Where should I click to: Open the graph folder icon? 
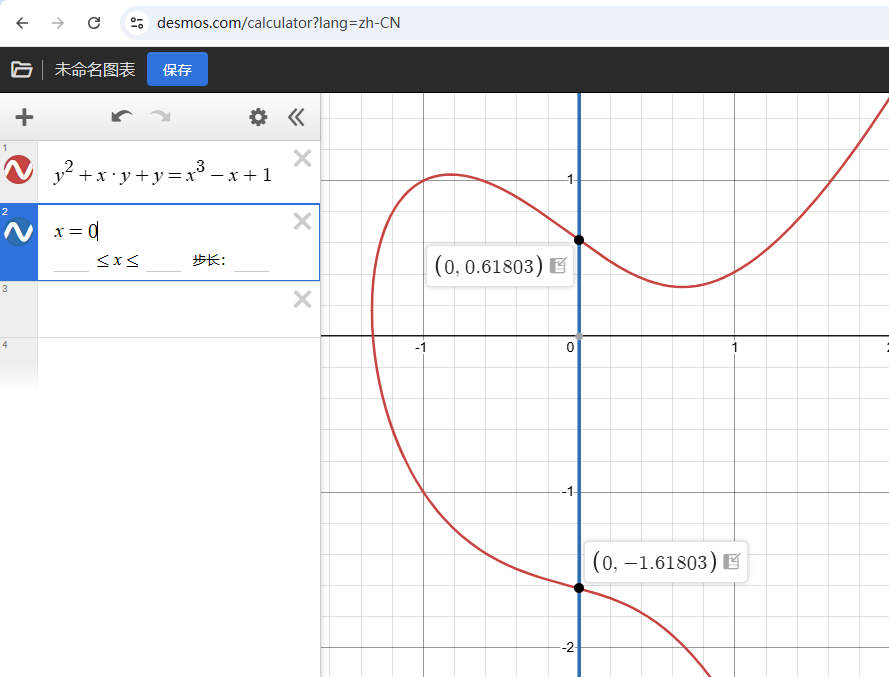[x=21, y=69]
